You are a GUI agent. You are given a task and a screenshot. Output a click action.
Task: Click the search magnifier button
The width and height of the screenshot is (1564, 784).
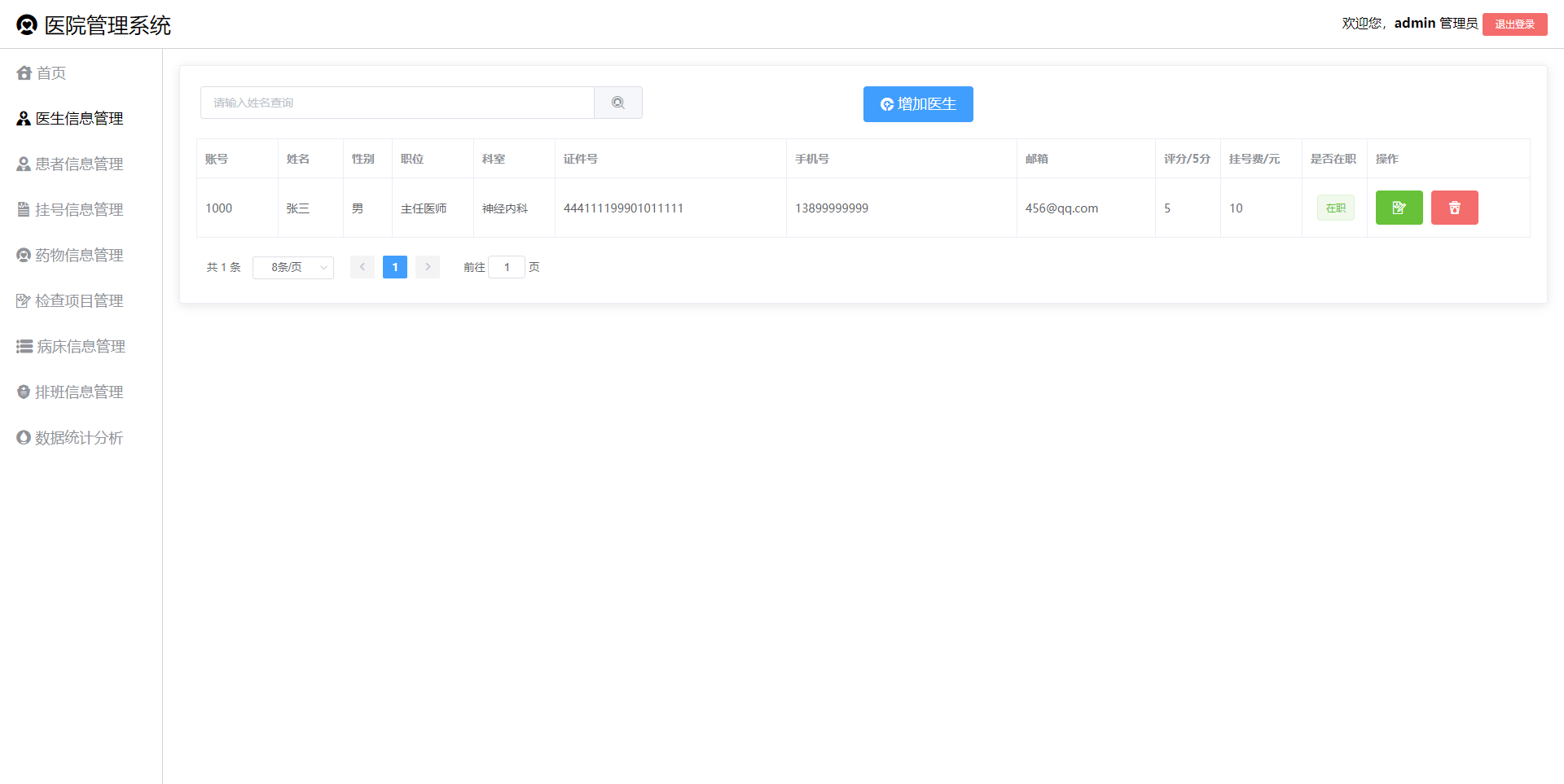618,103
